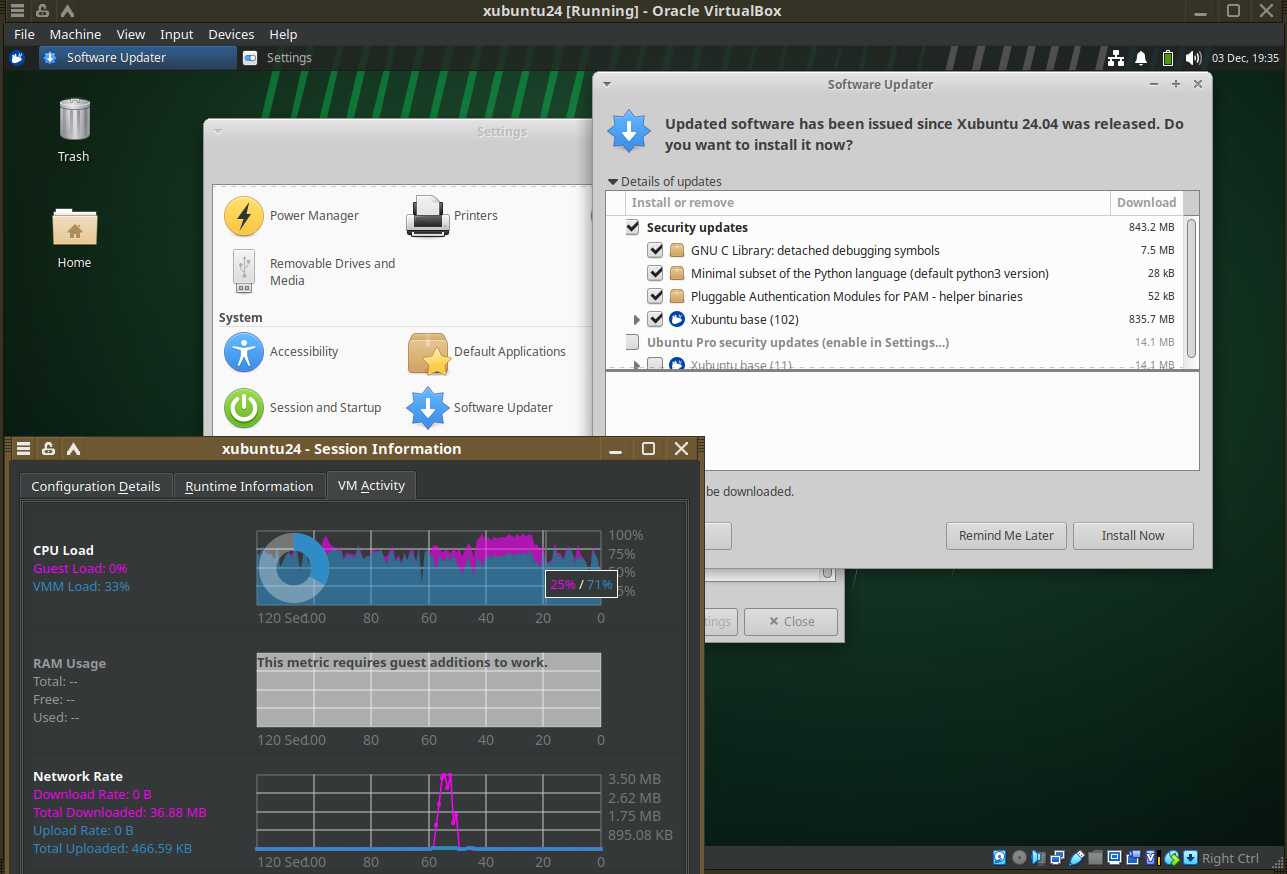Screen dimensions: 1287x874
Task: Click the shared folders icon in VirtualBox status bar
Action: click(1095, 858)
